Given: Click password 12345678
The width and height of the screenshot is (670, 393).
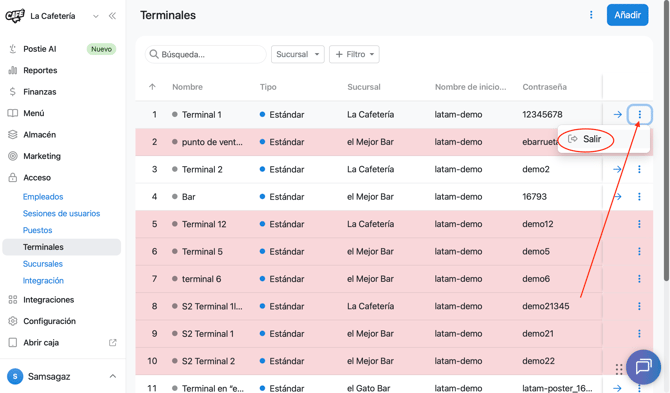Looking at the screenshot, I should [x=542, y=114].
